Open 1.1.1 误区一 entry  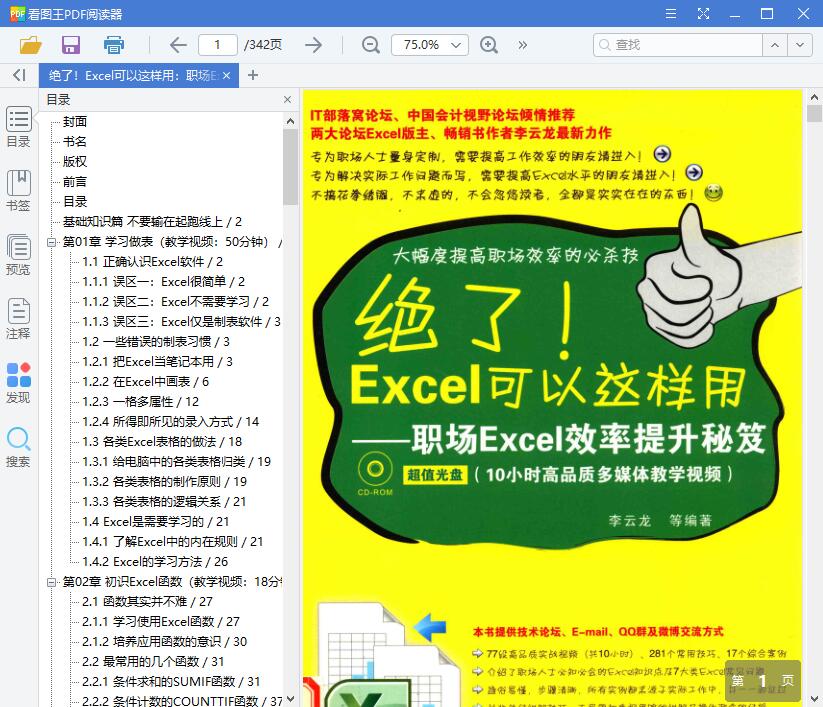(x=163, y=282)
